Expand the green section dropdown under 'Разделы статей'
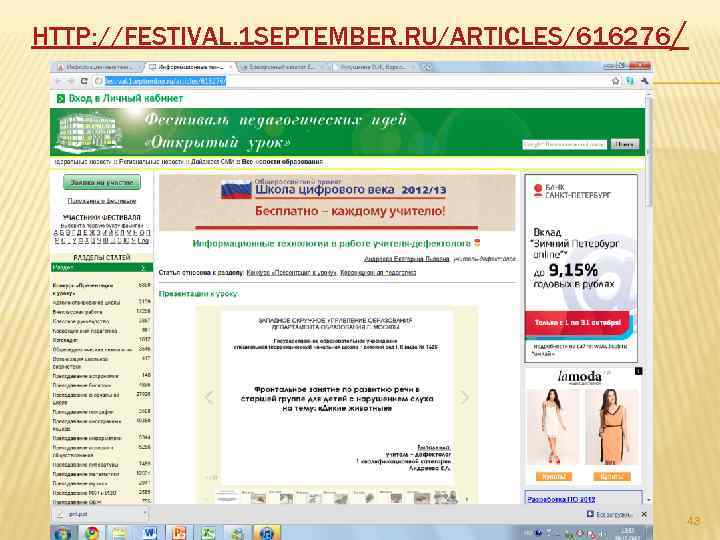720x540 pixels. pos(101,267)
